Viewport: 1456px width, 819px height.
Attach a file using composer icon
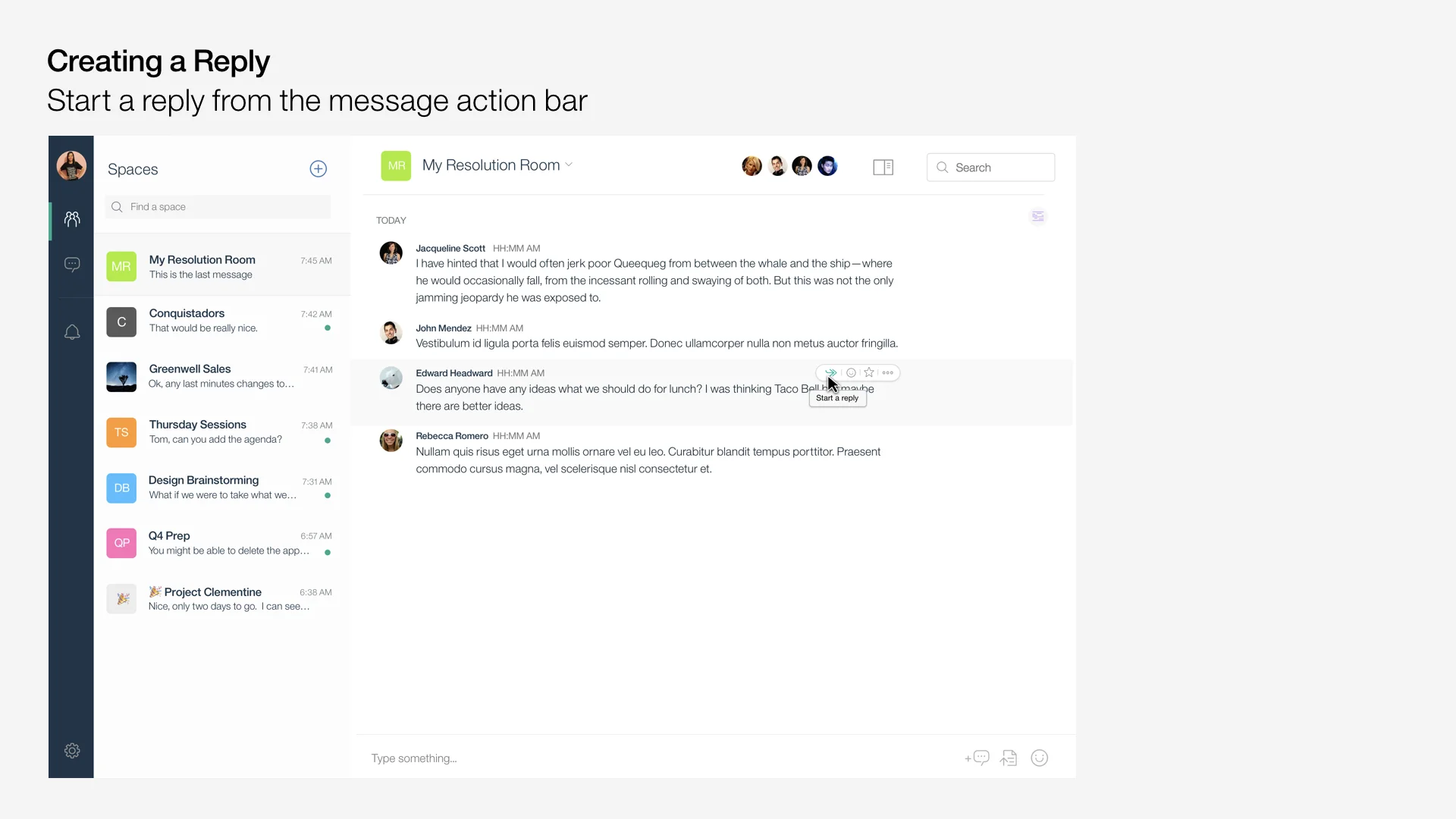pos(1009,758)
